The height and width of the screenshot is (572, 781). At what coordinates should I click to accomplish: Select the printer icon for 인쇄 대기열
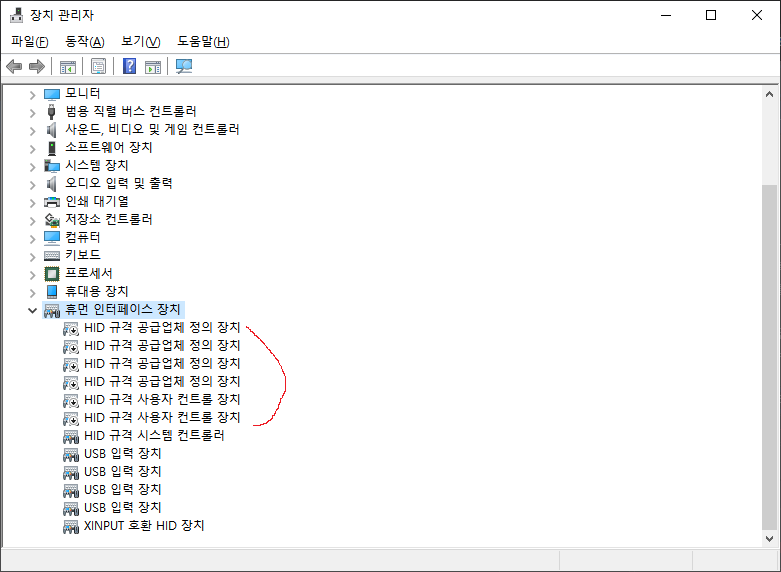click(x=52, y=202)
